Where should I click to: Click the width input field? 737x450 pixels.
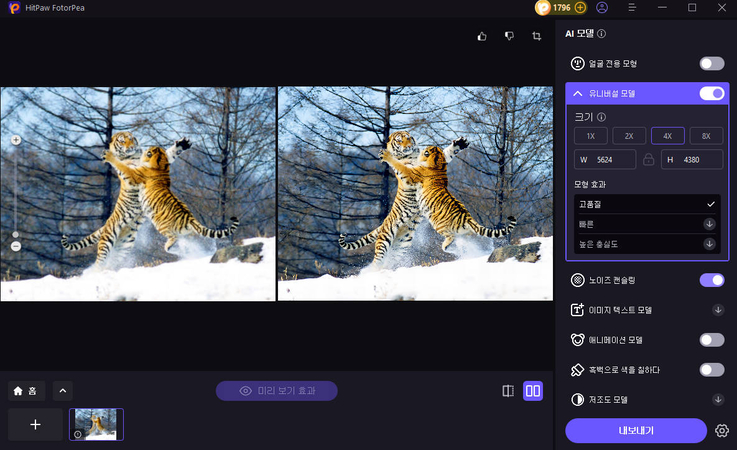click(605, 159)
